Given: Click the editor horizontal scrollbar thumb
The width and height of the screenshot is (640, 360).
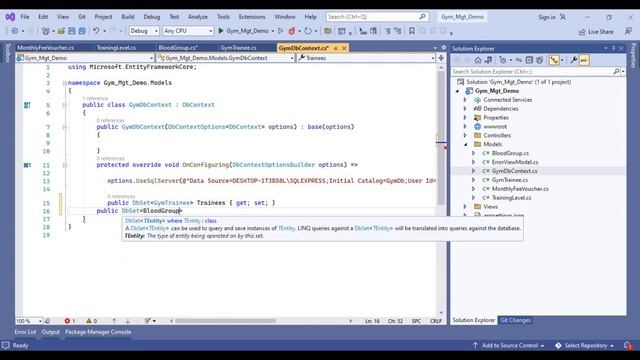Looking at the screenshot, I should coord(226,321).
